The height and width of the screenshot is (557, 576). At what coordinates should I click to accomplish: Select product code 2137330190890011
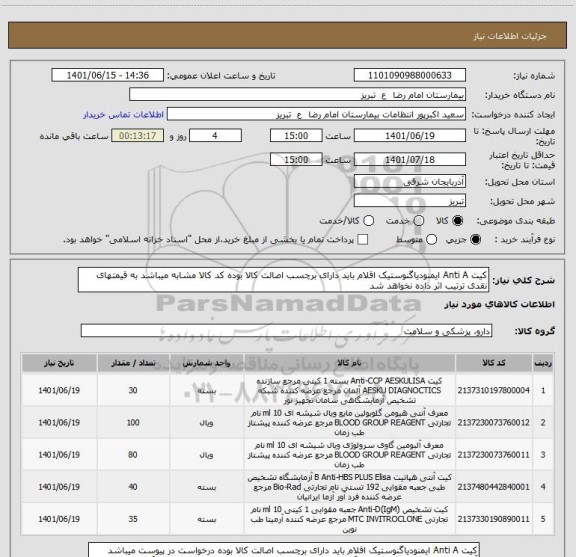pyautogui.click(x=493, y=519)
